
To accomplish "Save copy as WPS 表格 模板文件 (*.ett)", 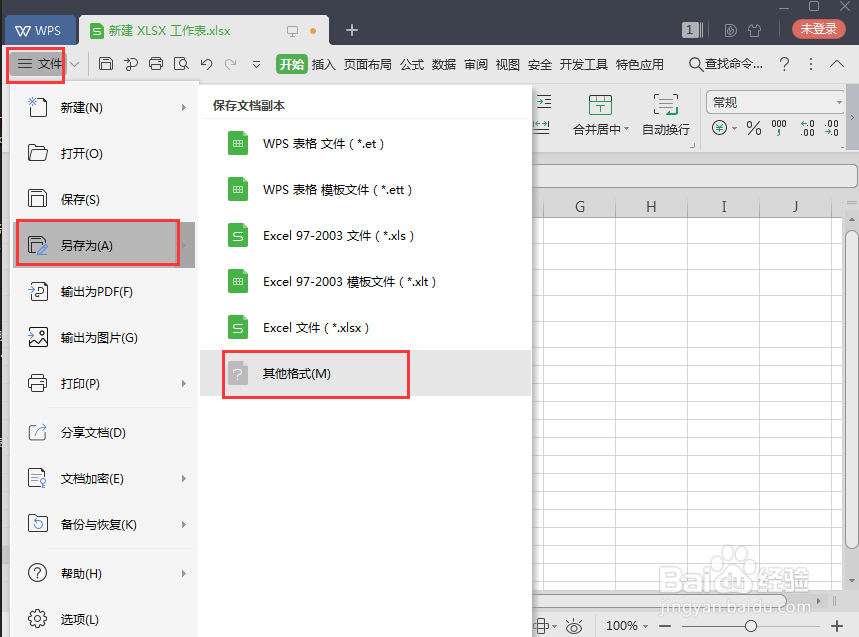I will pos(366,190).
